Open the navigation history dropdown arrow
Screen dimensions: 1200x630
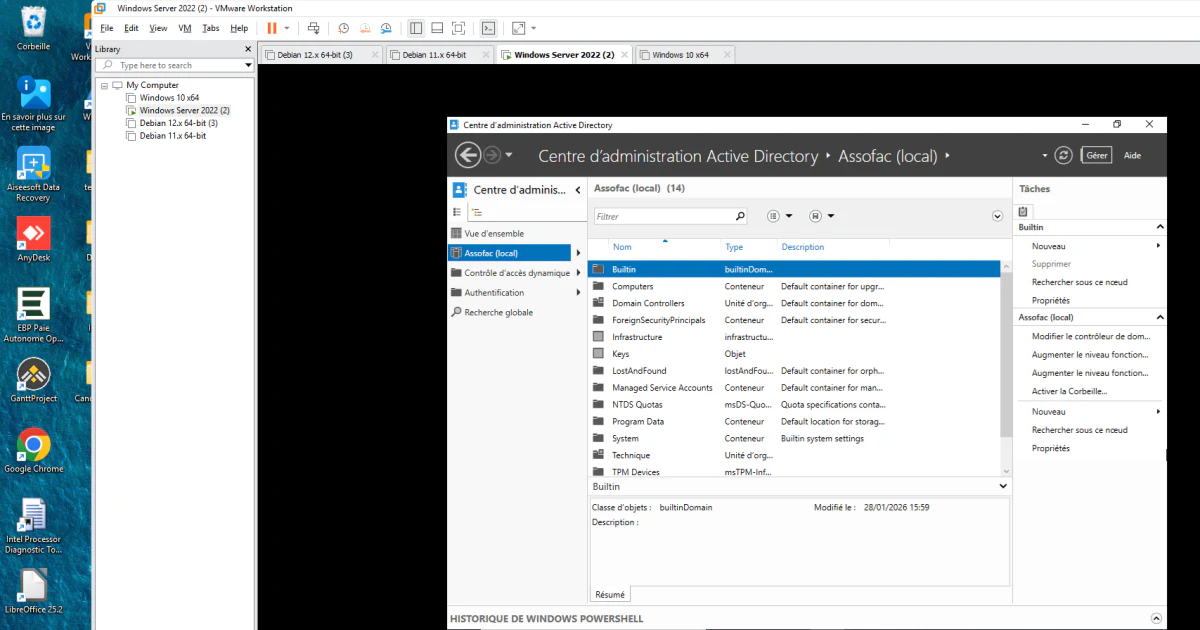pos(509,155)
